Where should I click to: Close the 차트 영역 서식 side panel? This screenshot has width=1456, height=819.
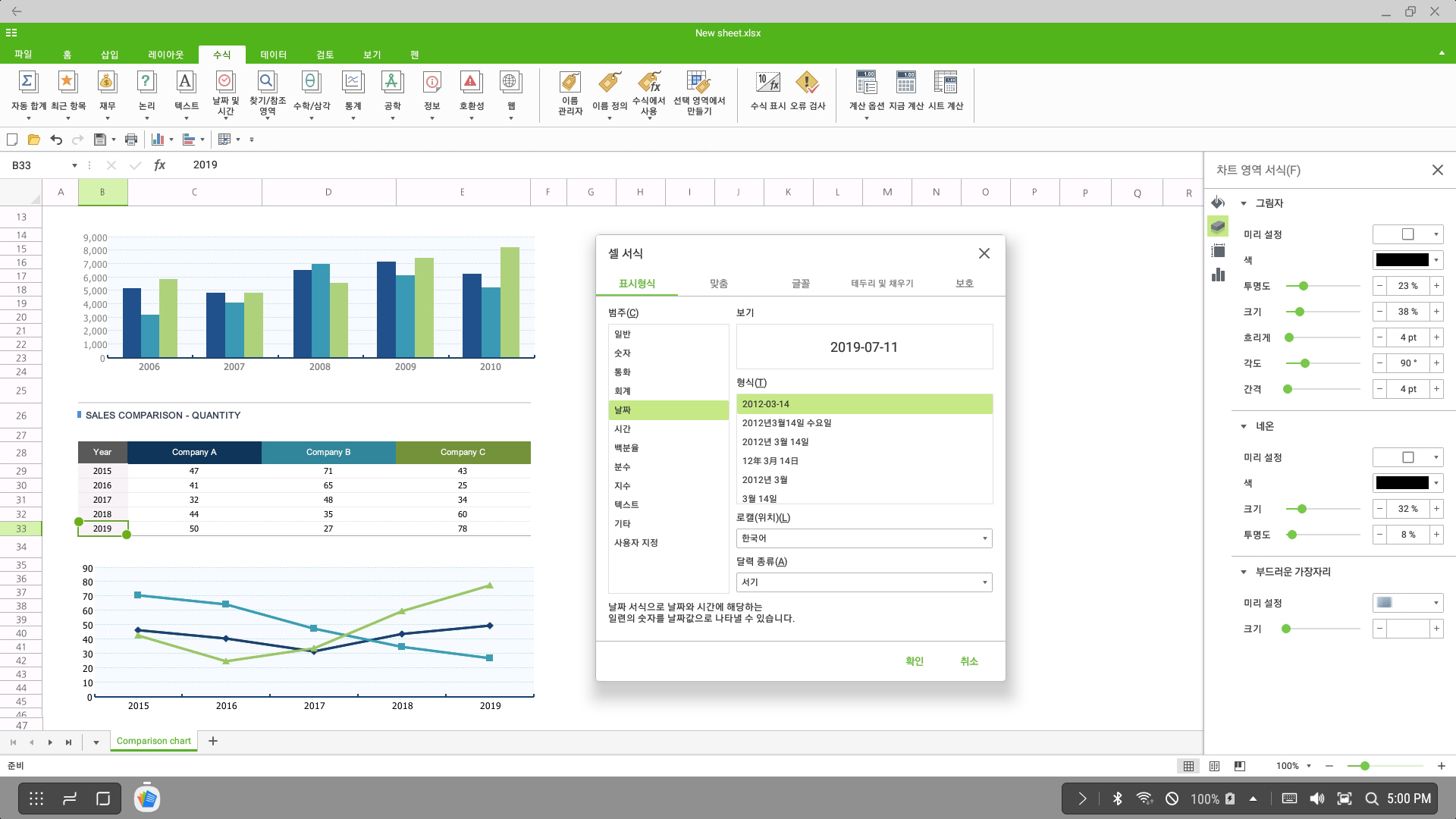(x=1437, y=170)
